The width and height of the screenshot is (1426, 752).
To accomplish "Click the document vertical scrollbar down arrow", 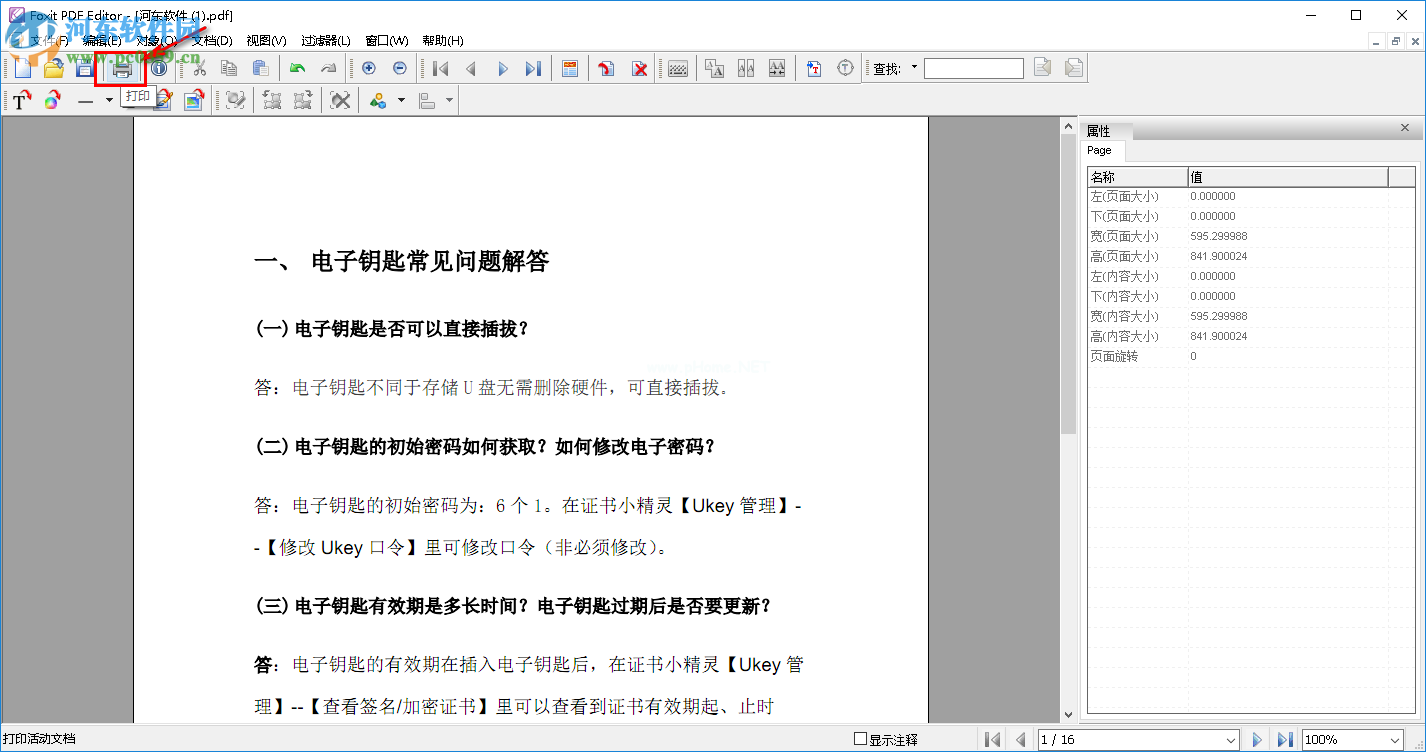I will pos(1068,714).
